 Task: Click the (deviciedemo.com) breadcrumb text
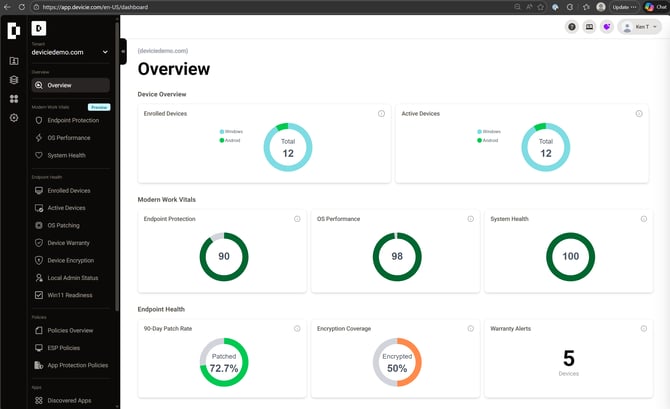(163, 51)
